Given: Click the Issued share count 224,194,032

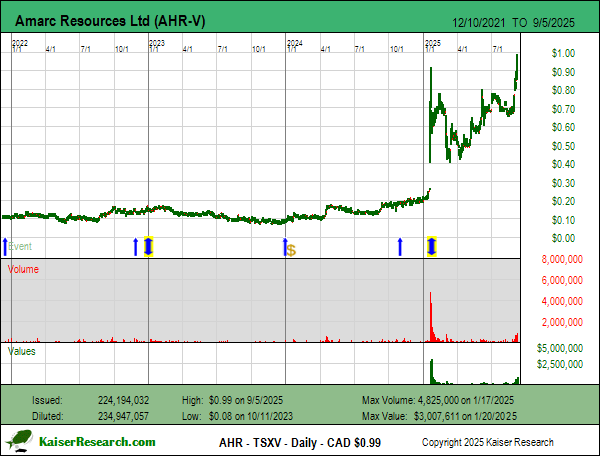Looking at the screenshot, I should (123, 401).
